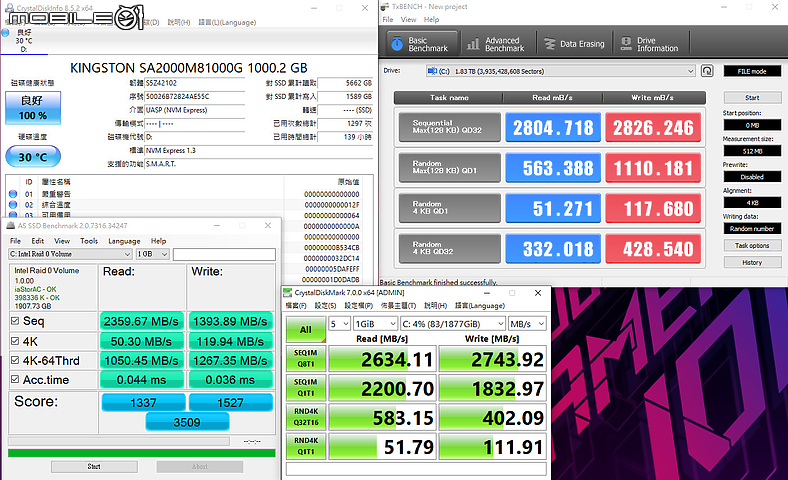Open TxBENCH History

click(752, 262)
